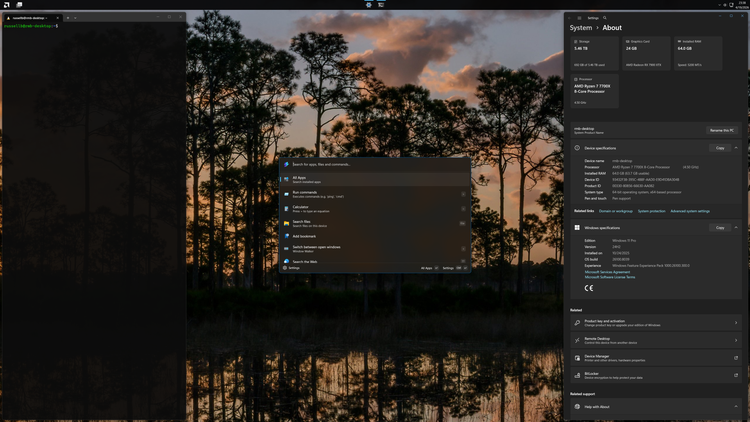Screen dimensions: 750x422
Task: Open Domain or workgroup link
Action: pos(616,211)
